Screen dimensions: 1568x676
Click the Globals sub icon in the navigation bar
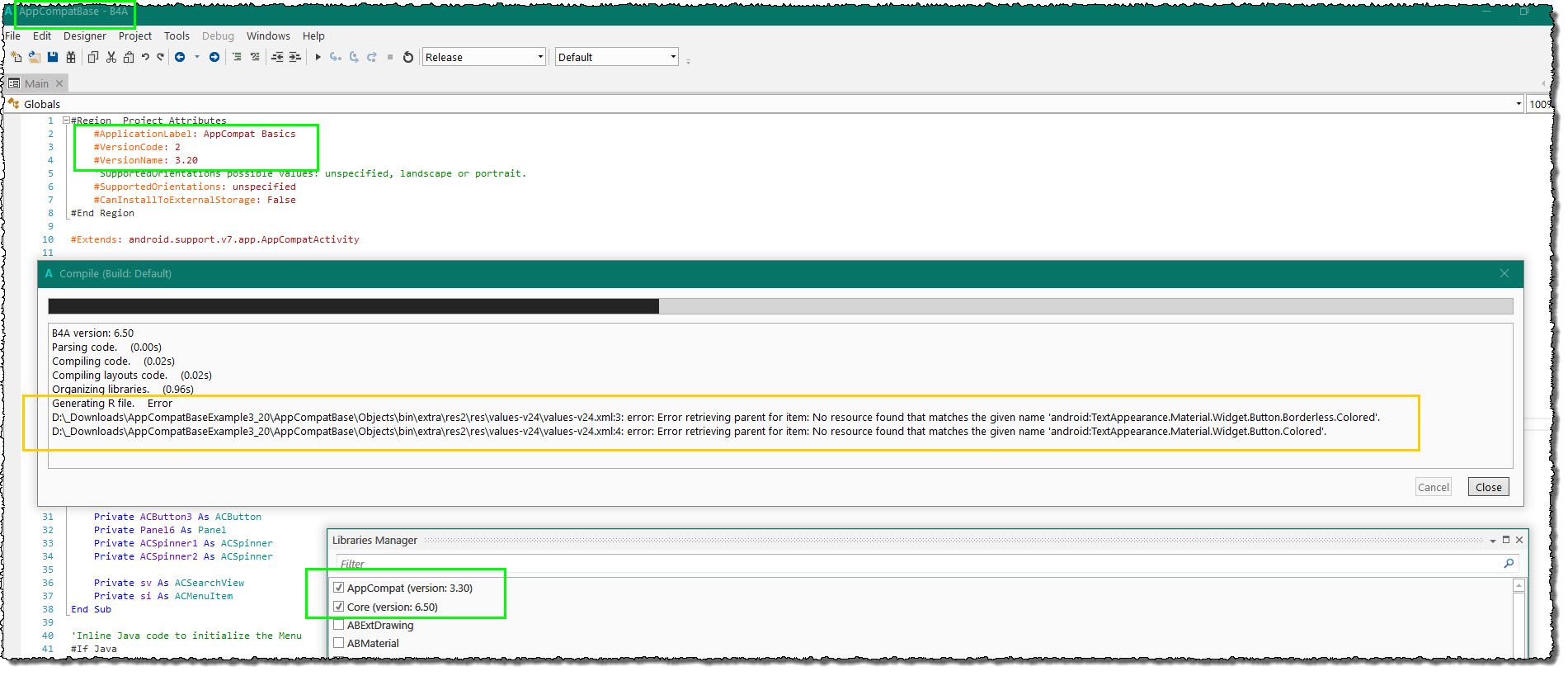(13, 104)
